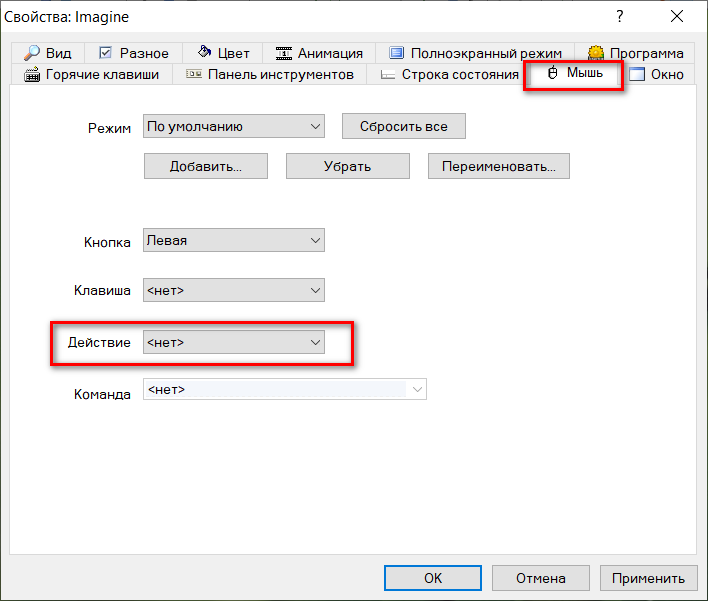708x601 pixels.
Task: Click the Добавить... button
Action: (x=205, y=167)
